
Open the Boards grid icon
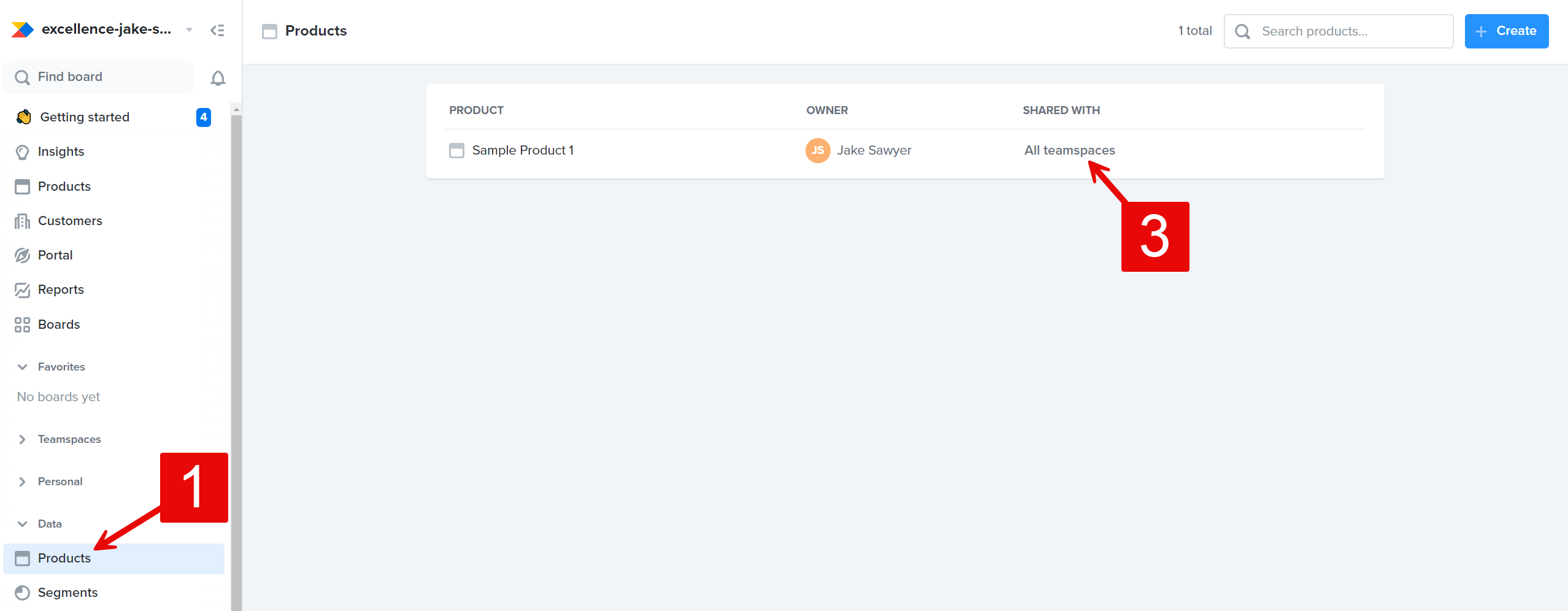22,324
